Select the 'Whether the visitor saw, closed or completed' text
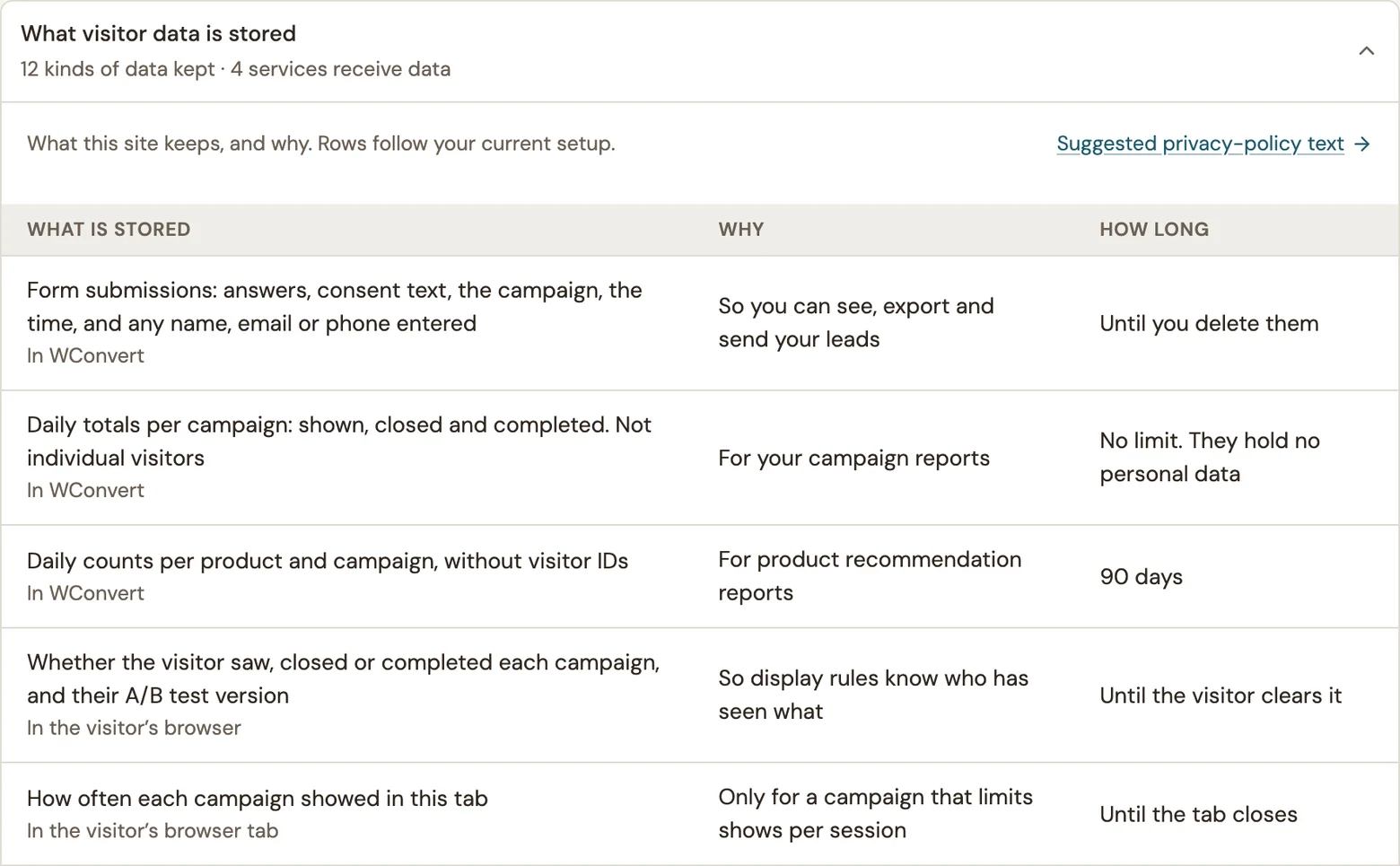Viewport: 1400px width, 866px height. click(x=343, y=679)
